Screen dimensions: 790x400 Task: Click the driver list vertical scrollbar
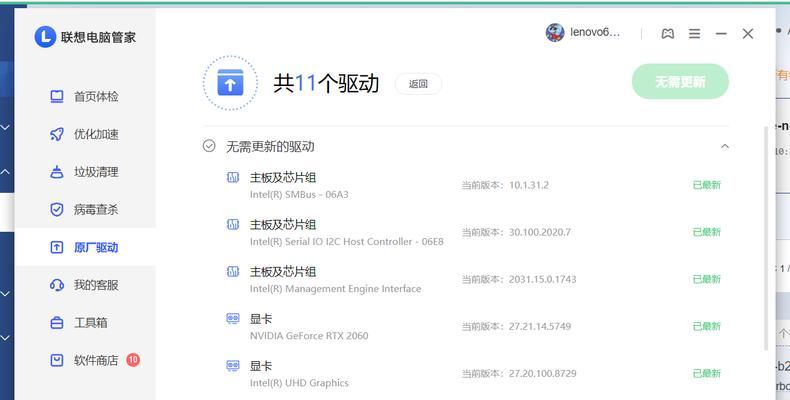[766, 238]
